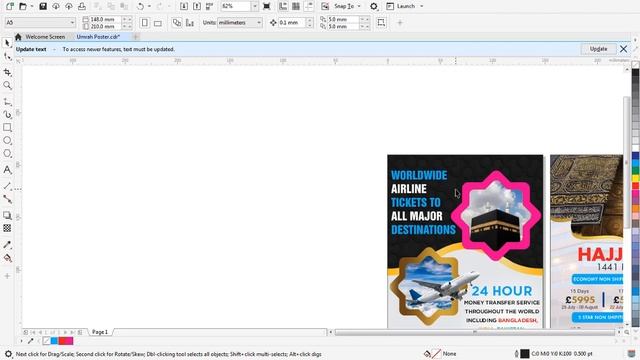640x360 pixels.
Task: Click the Full-screen preview icon
Action: 267,6
